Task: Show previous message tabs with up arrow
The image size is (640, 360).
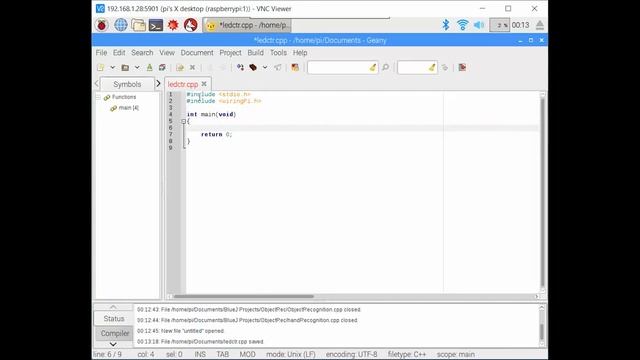Action: click(113, 307)
